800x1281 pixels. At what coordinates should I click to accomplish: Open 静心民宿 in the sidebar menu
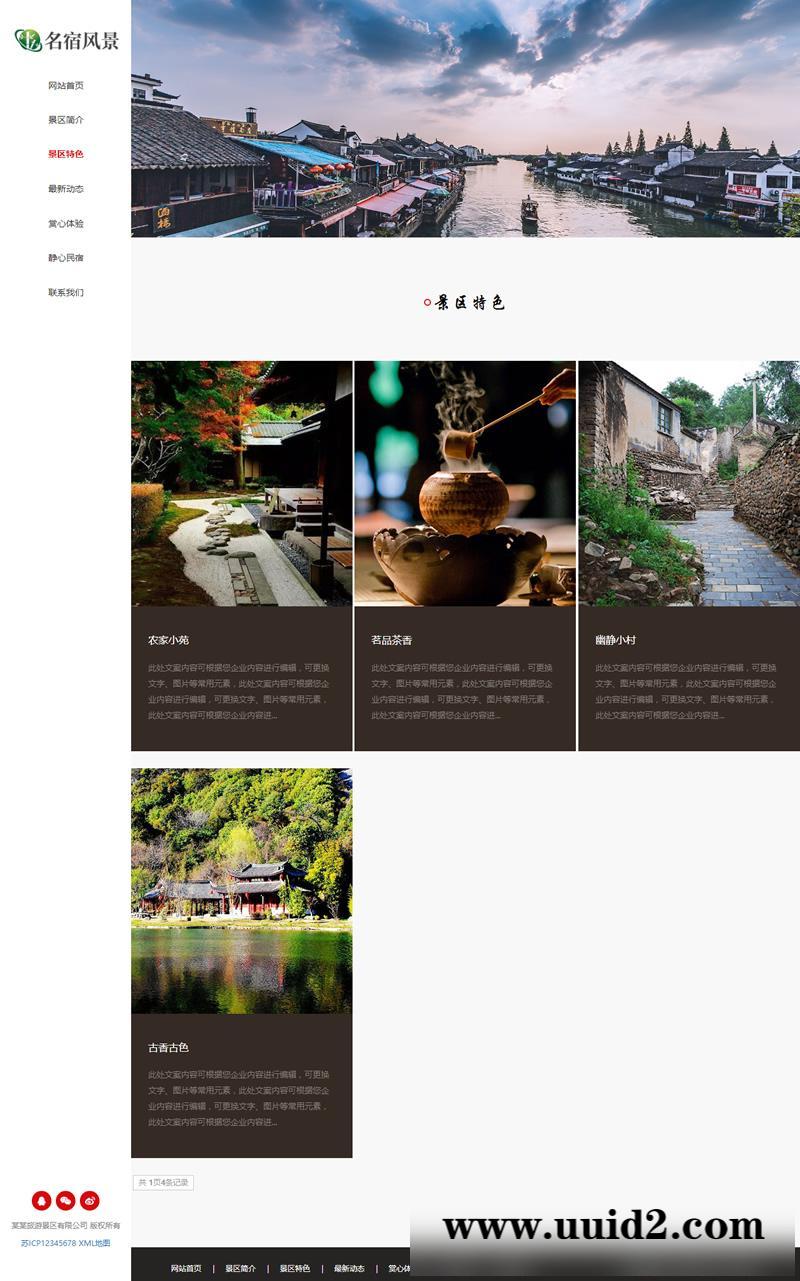(x=66, y=258)
